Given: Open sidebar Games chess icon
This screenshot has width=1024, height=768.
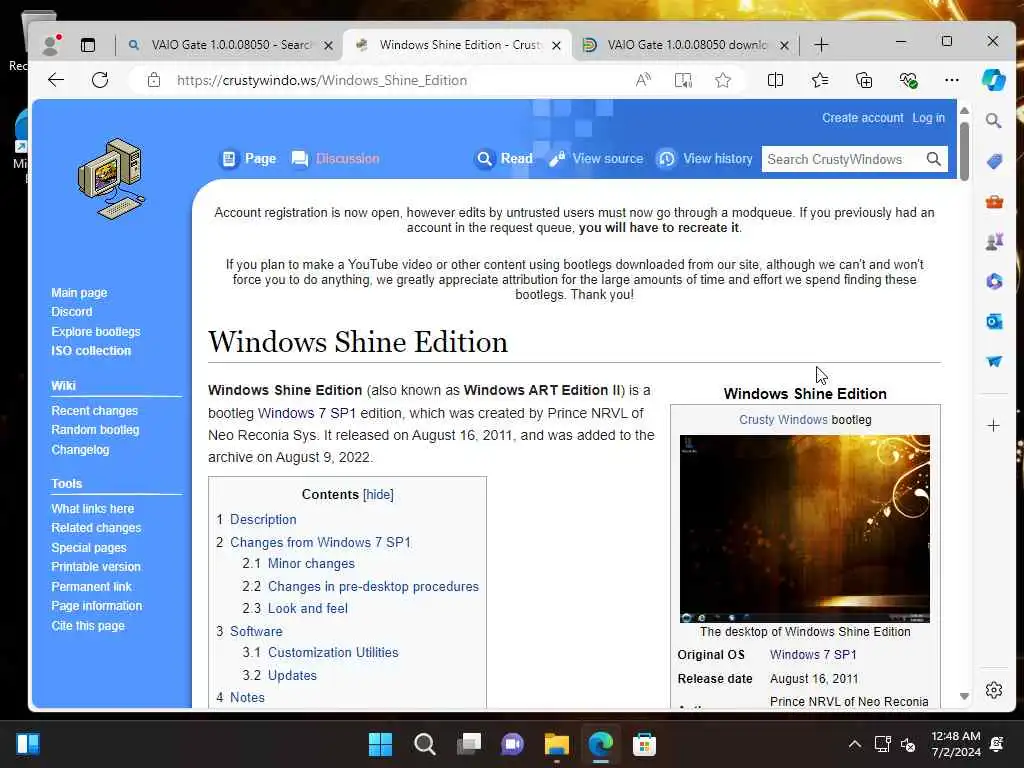Looking at the screenshot, I should [x=994, y=242].
